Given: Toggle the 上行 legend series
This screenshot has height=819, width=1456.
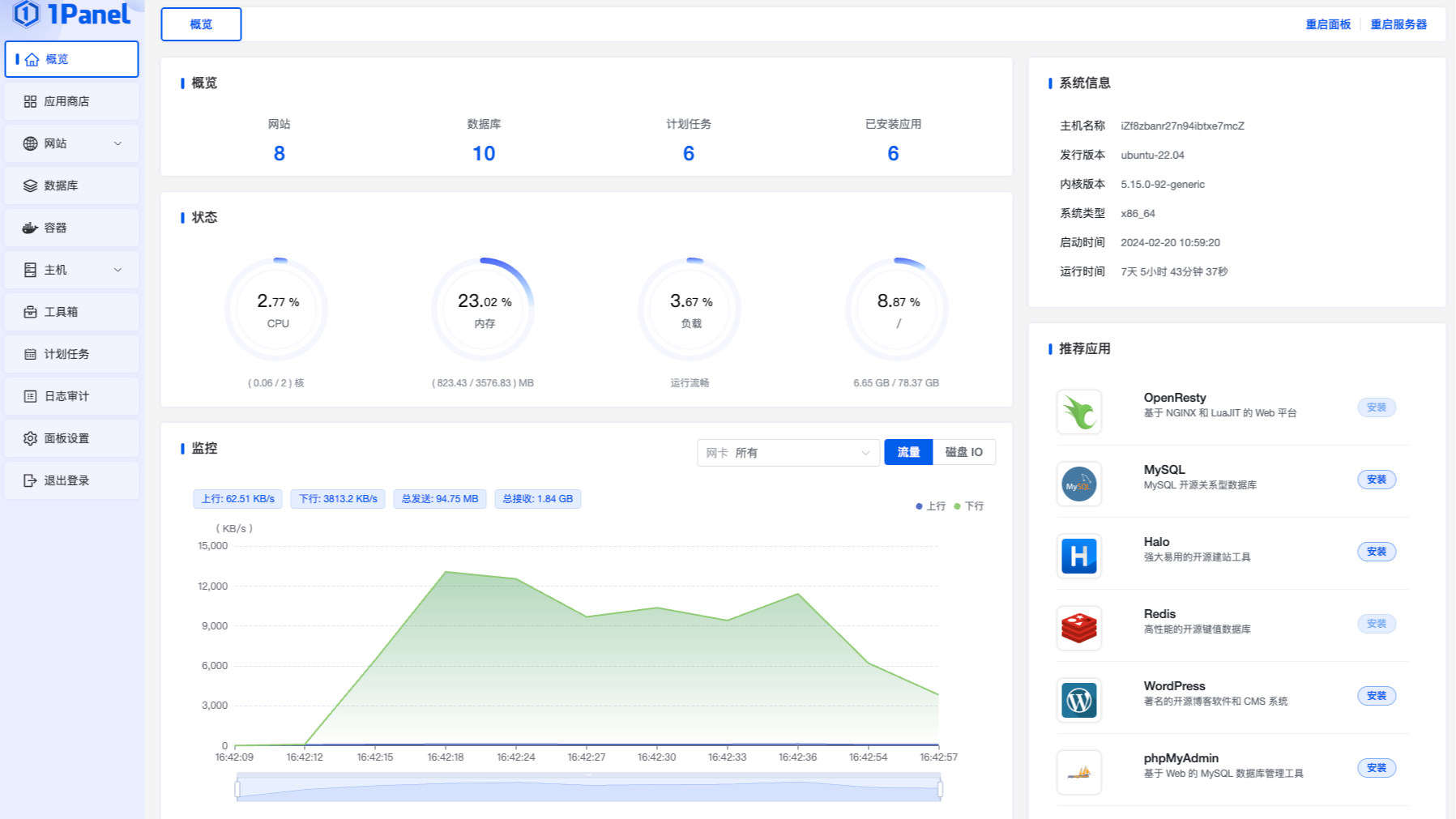Looking at the screenshot, I should pos(931,506).
